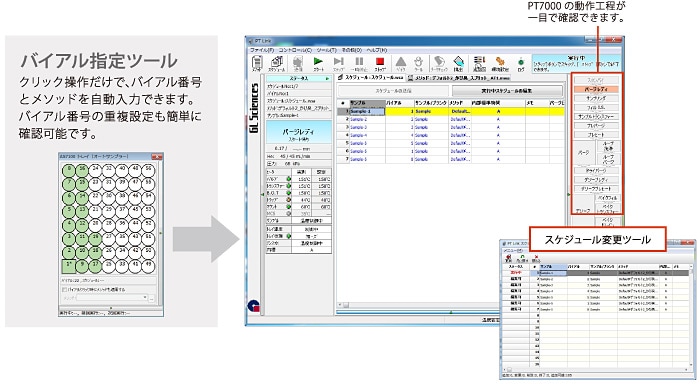Open the Method document toolbar icon
Image resolution: width=700 pixels, height=384 pixels.
click(x=257, y=62)
